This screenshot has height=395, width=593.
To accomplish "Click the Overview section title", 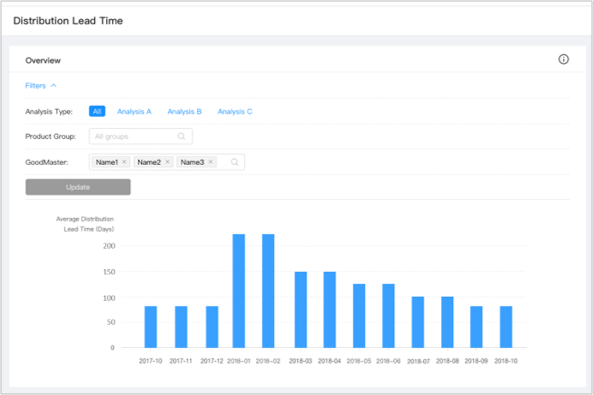I will (x=43, y=61).
